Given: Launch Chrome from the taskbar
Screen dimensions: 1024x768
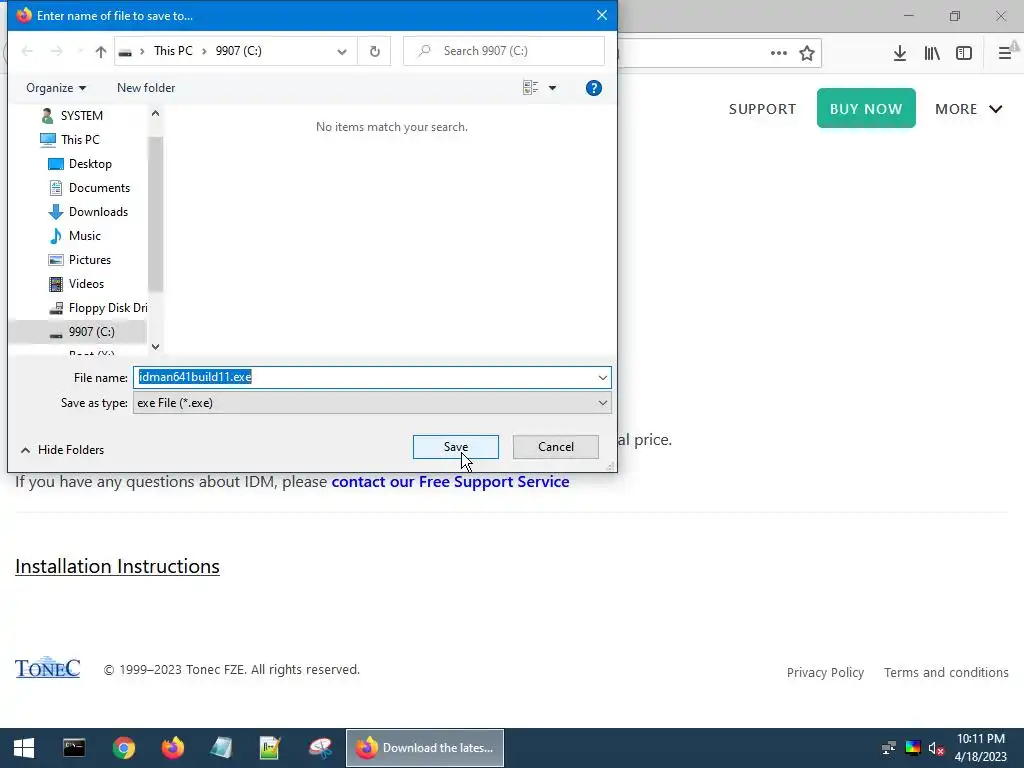Looking at the screenshot, I should [123, 748].
